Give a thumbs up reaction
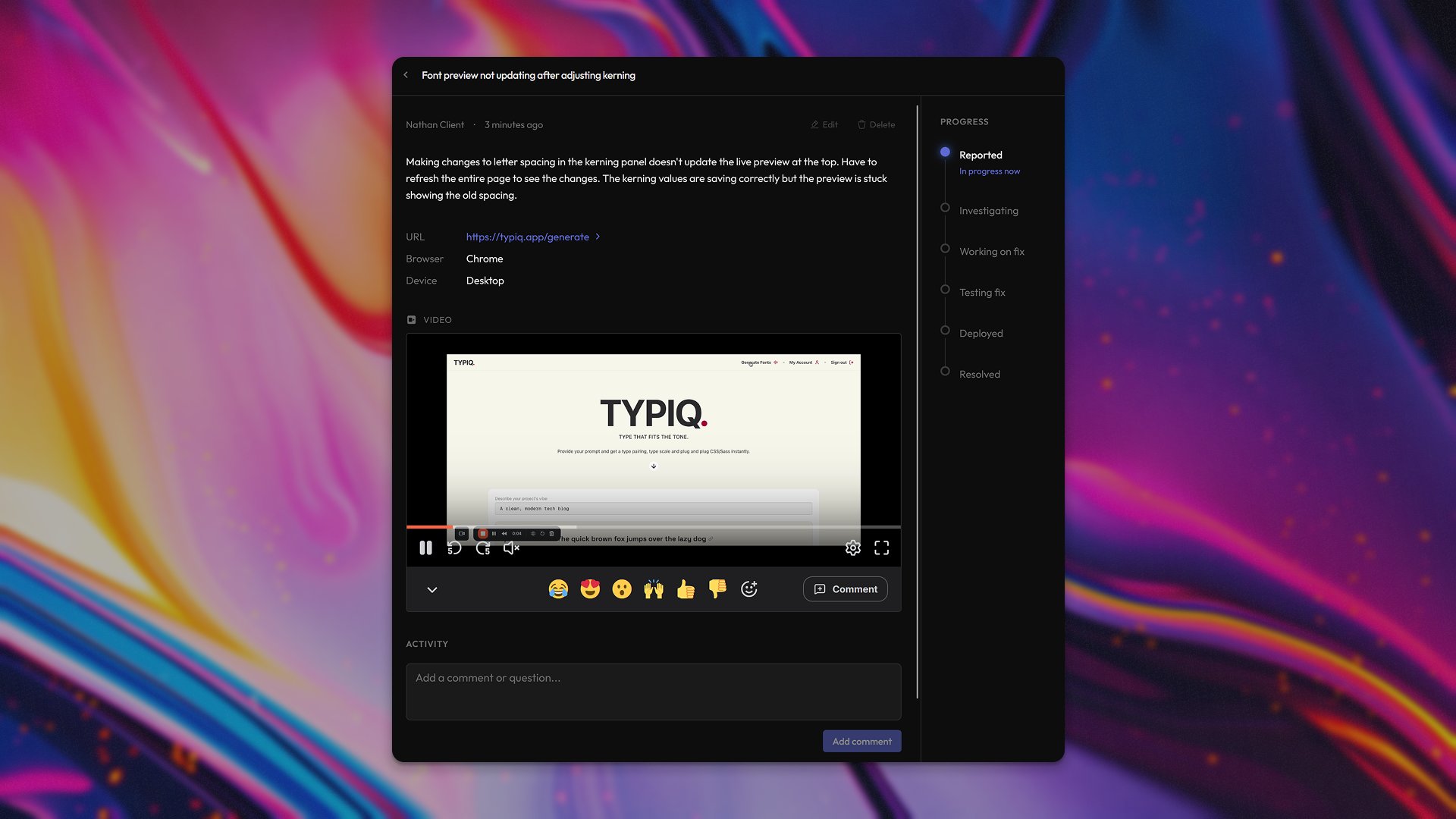Screen dimensions: 1456x819 (x=686, y=588)
